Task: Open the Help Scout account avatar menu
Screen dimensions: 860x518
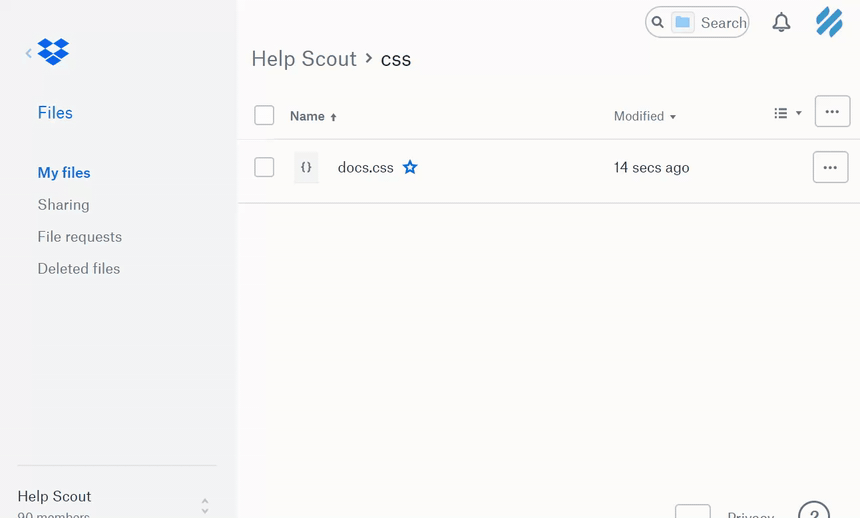Action: click(x=829, y=22)
